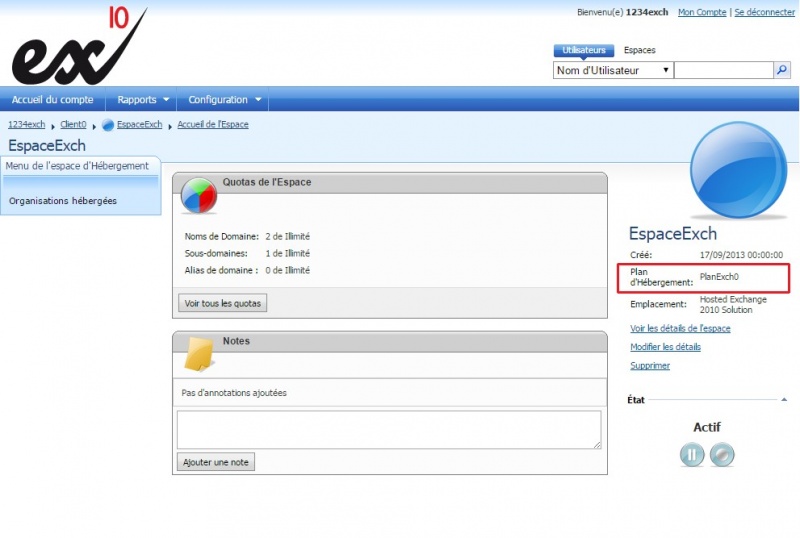Expand the Rapports menu

[x=144, y=100]
